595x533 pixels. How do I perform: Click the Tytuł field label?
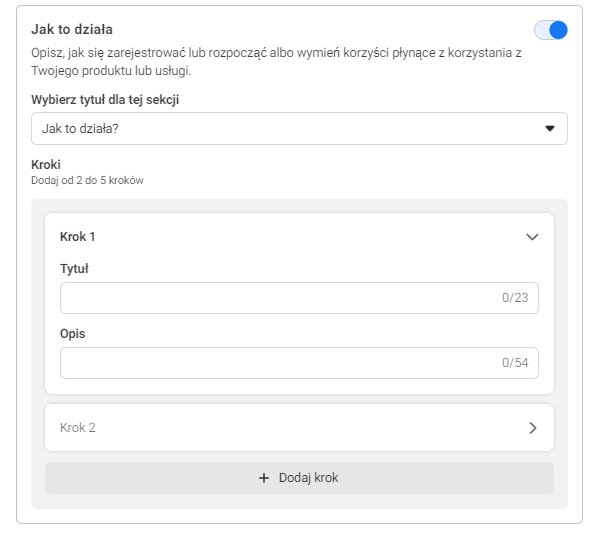point(74,269)
